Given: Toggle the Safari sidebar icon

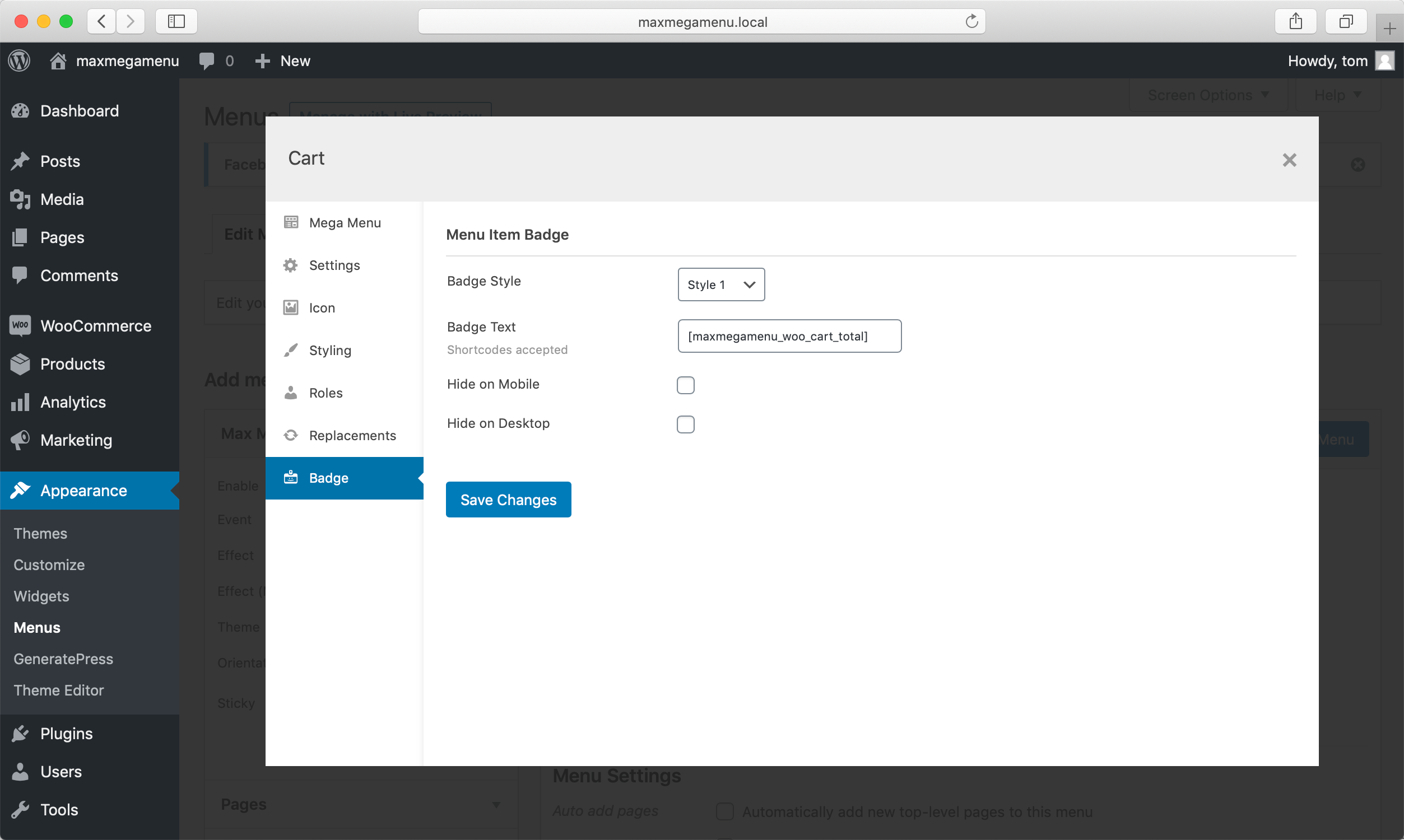Looking at the screenshot, I should point(176,21).
